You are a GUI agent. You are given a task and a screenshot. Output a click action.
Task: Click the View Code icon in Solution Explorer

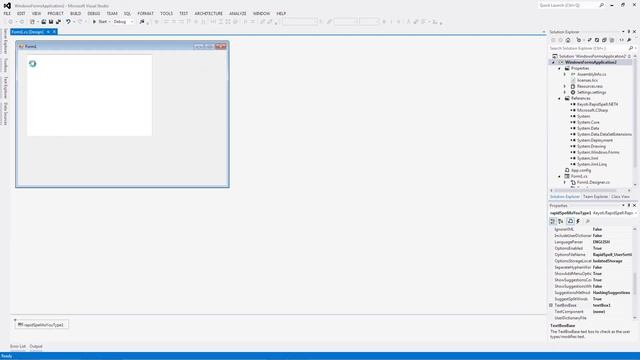pos(621,40)
